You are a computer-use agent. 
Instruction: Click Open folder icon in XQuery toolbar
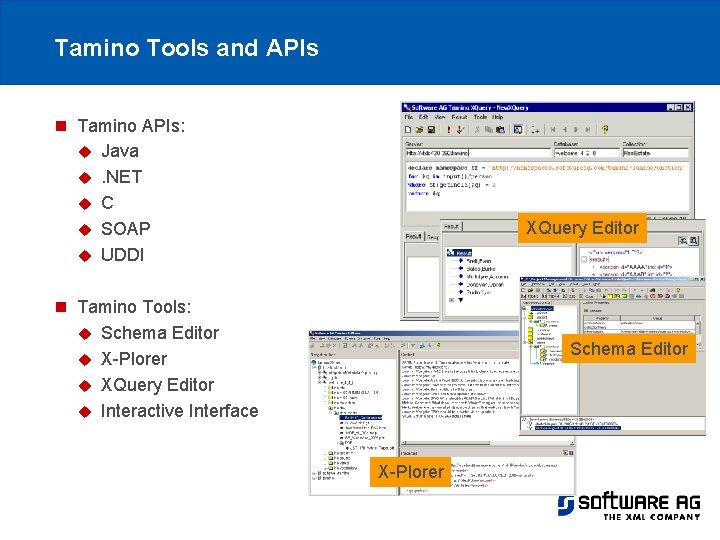click(x=419, y=130)
